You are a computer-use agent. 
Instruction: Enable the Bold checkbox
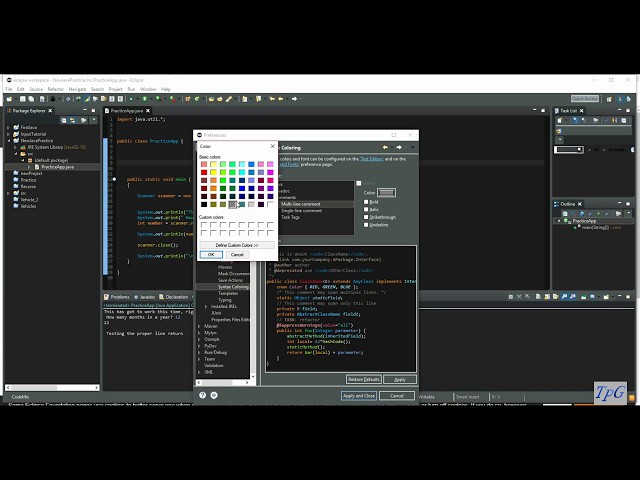click(x=366, y=202)
